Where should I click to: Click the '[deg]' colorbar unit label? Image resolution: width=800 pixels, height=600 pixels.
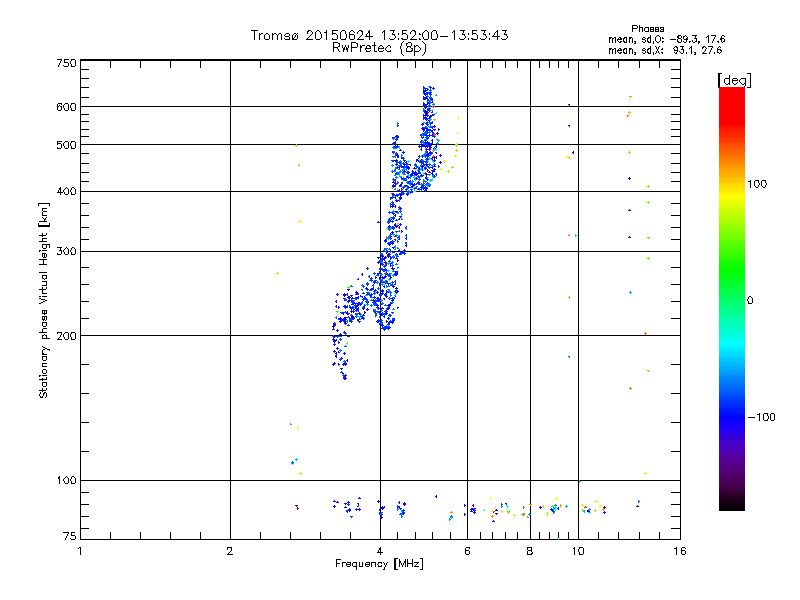(734, 80)
